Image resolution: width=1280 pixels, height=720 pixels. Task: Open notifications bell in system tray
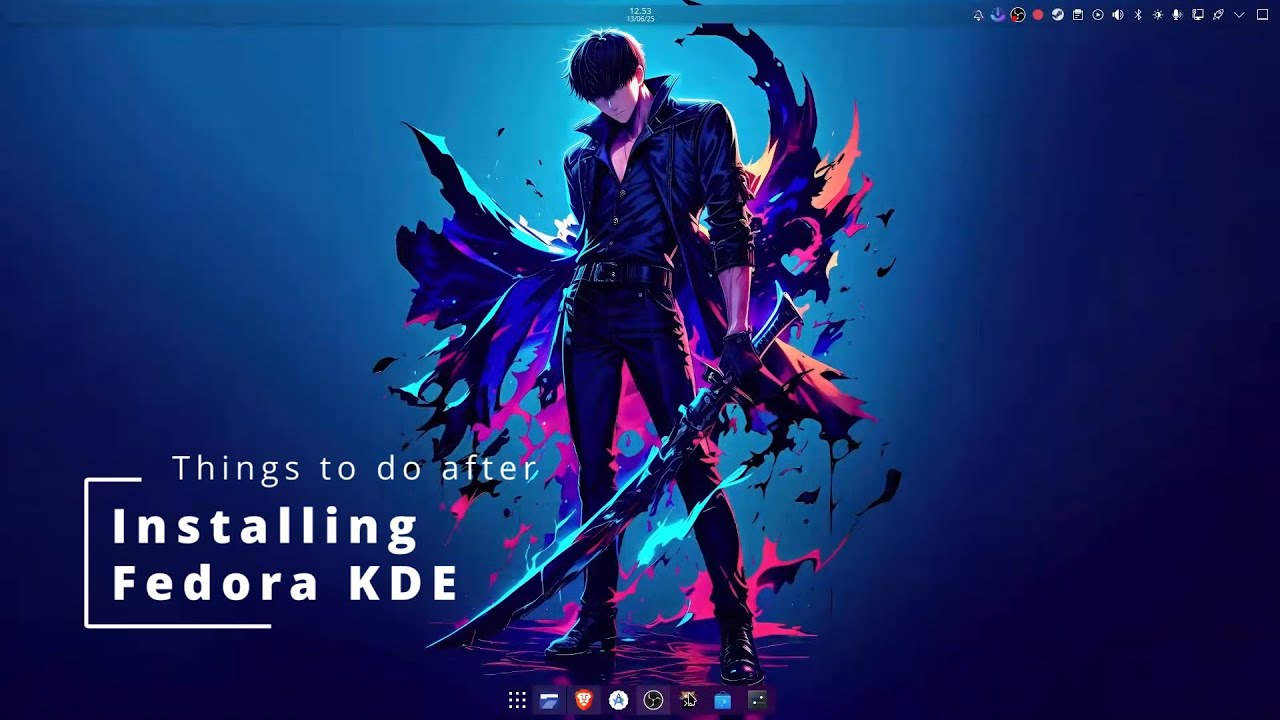click(x=978, y=15)
